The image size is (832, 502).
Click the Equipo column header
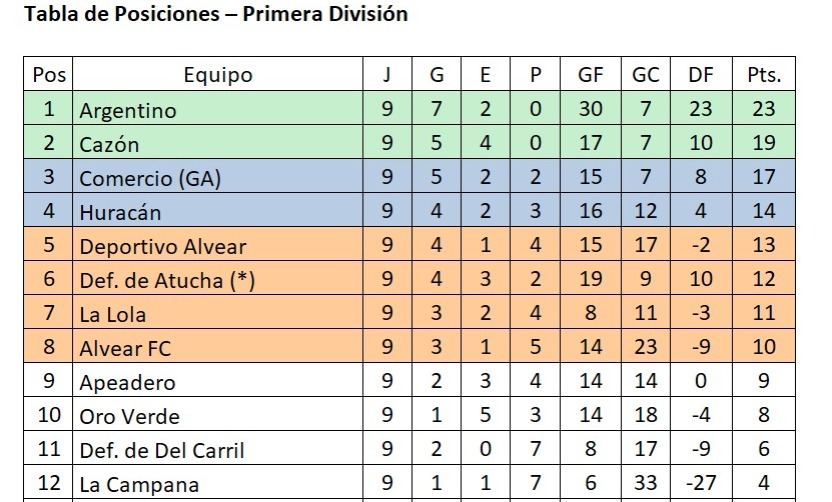pyautogui.click(x=218, y=74)
